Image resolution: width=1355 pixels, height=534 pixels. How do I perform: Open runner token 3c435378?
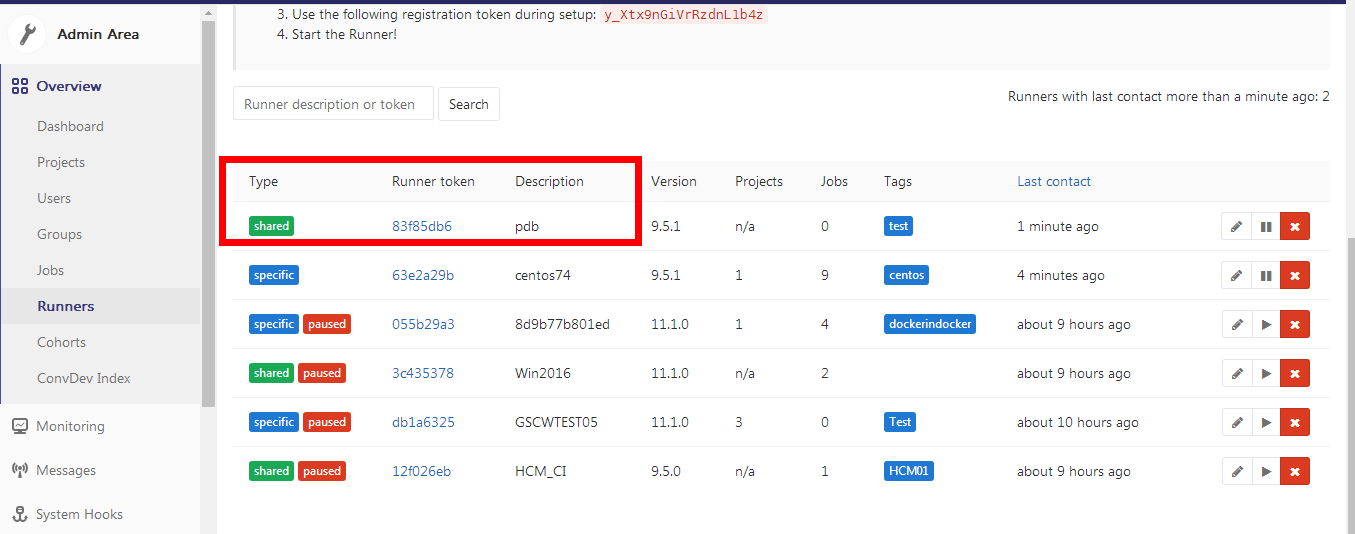point(423,373)
